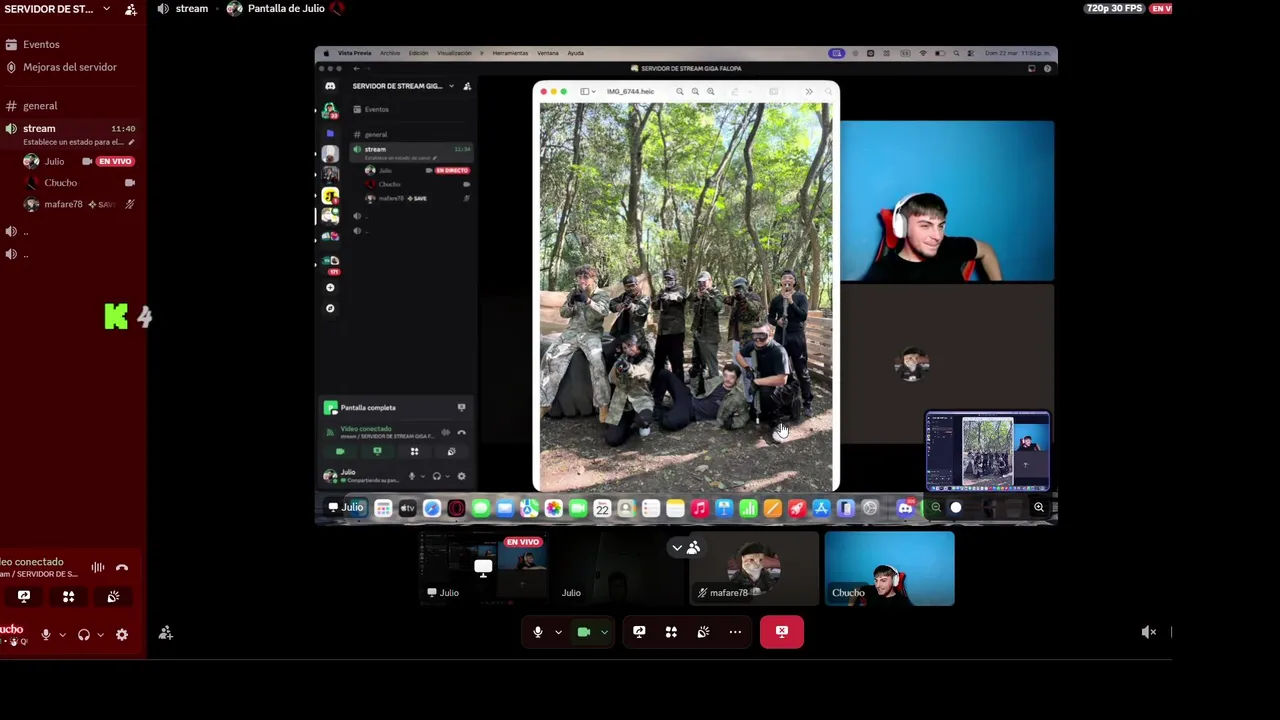Open Photos app in streamed dock
Image resolution: width=1280 pixels, height=720 pixels.
click(553, 509)
